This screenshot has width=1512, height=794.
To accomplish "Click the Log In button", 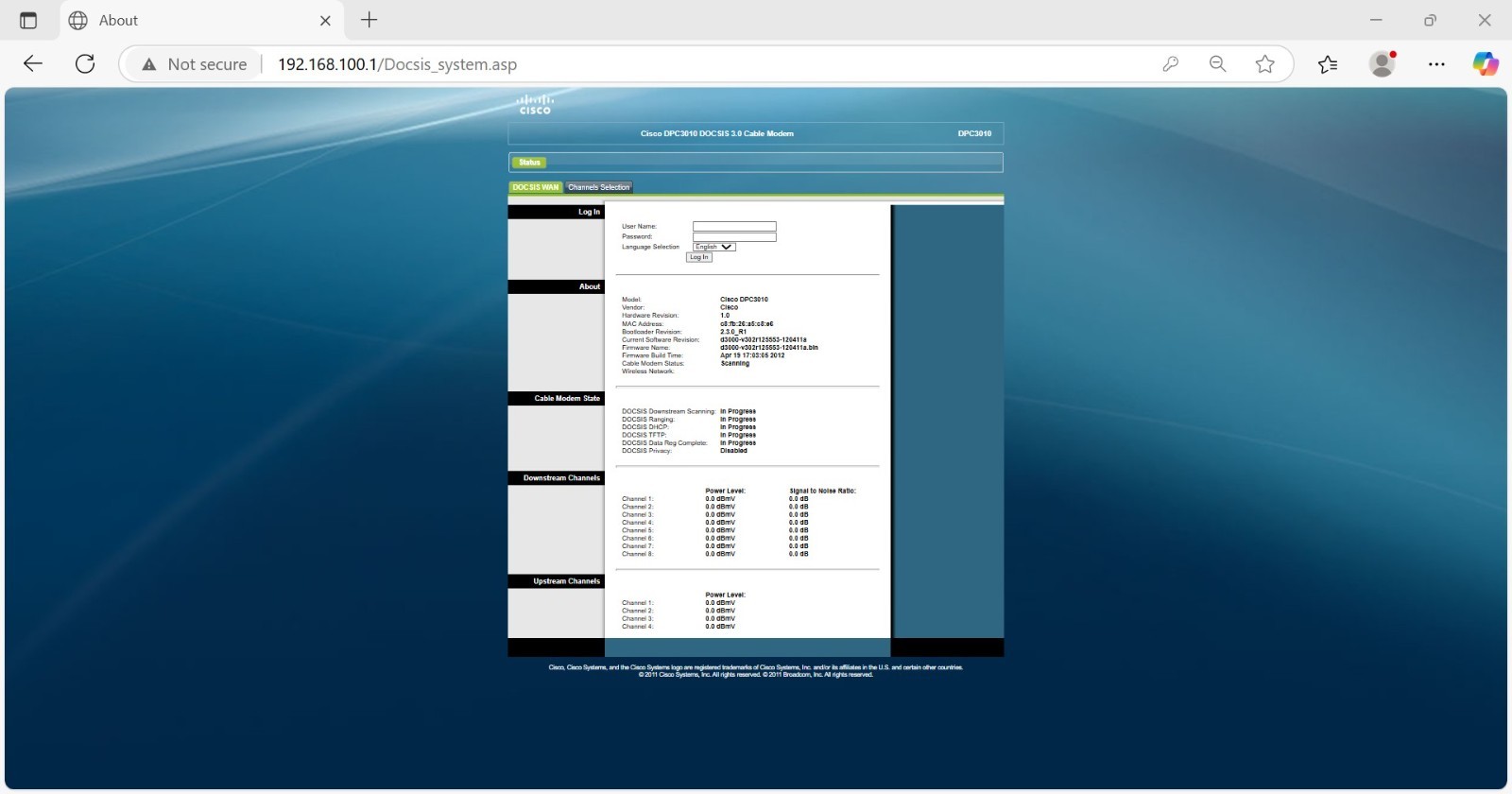I will [698, 257].
